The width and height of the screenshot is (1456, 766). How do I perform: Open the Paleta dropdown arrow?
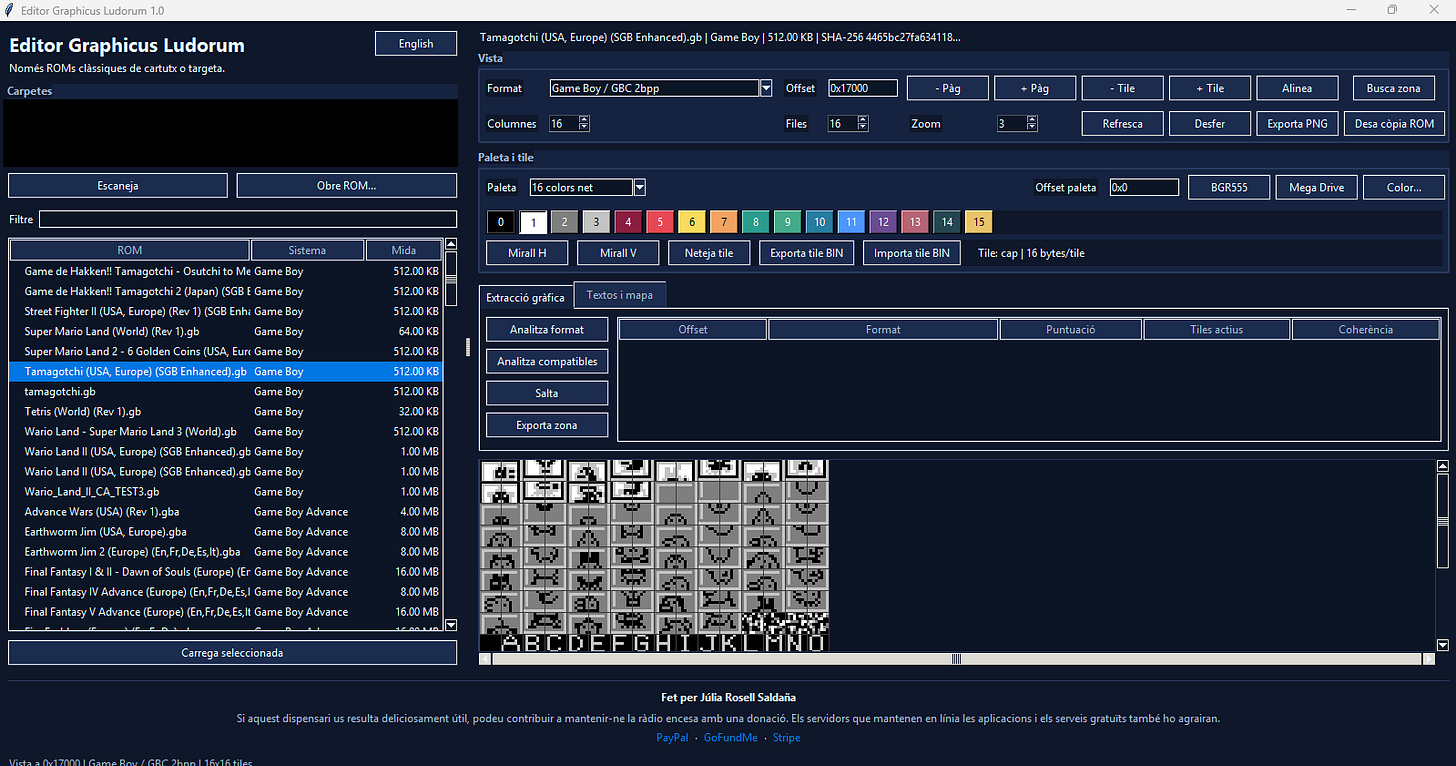(640, 187)
